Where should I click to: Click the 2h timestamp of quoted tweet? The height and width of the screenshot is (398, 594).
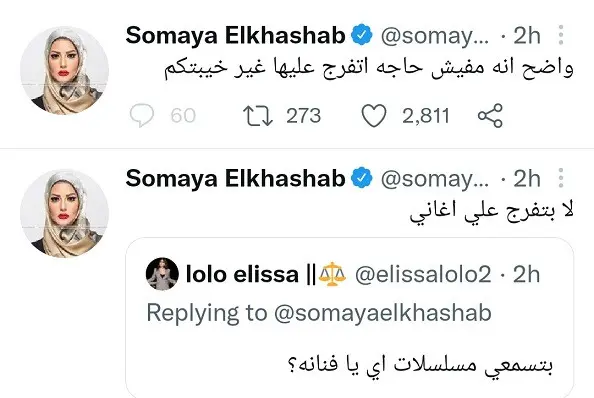tap(527, 274)
